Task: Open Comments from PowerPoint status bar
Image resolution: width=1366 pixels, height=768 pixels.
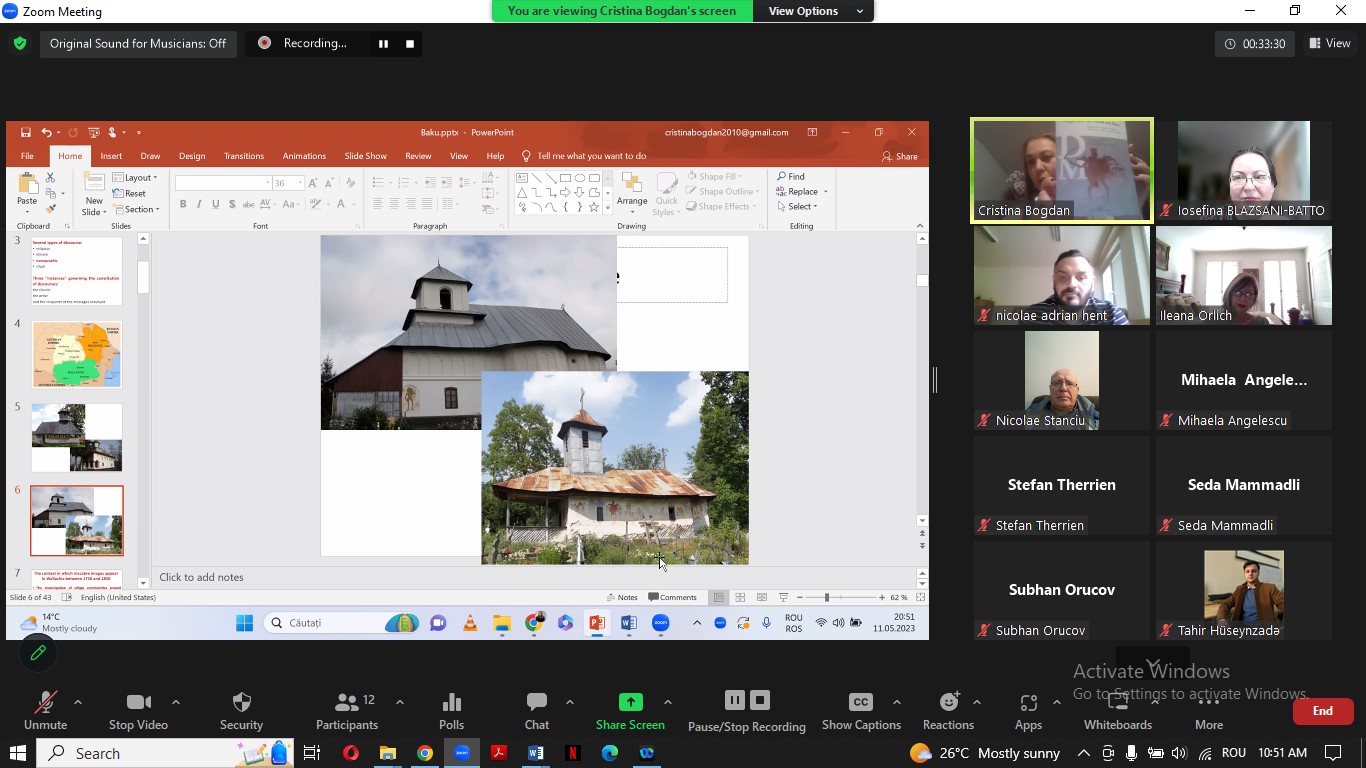Action: coord(672,597)
